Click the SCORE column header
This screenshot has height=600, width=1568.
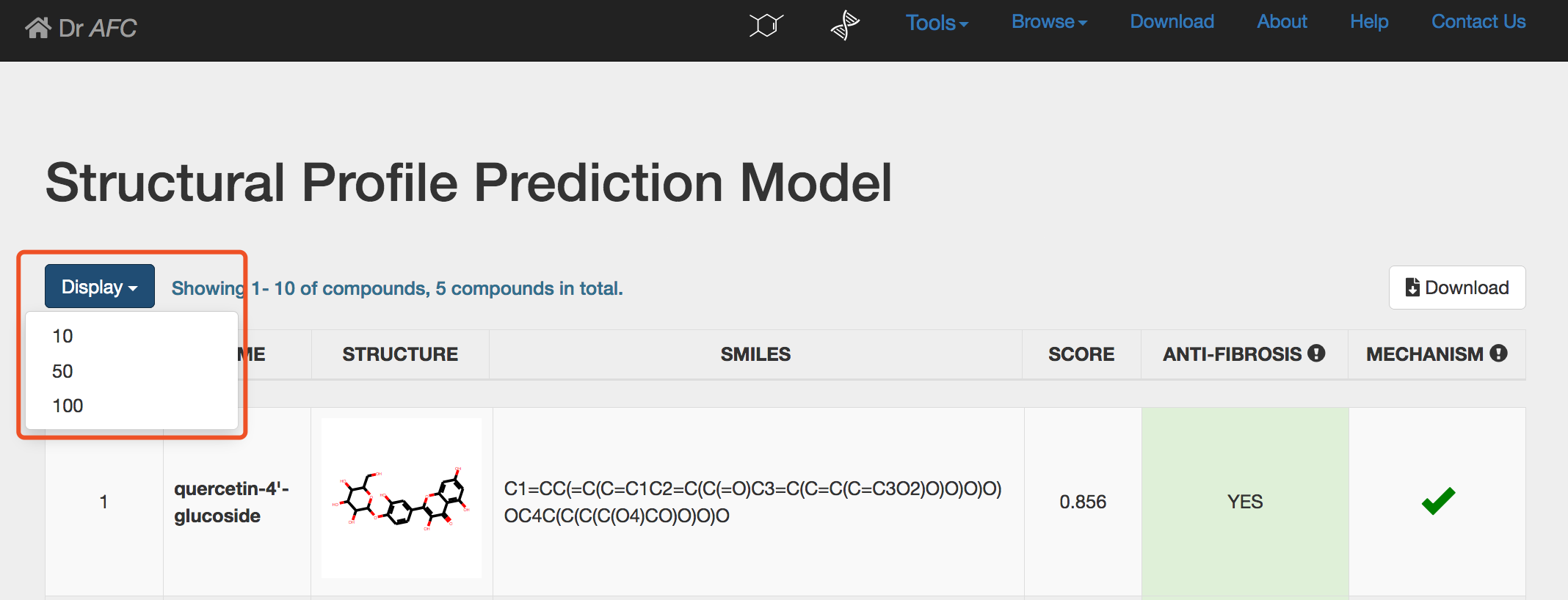pyautogui.click(x=1081, y=354)
